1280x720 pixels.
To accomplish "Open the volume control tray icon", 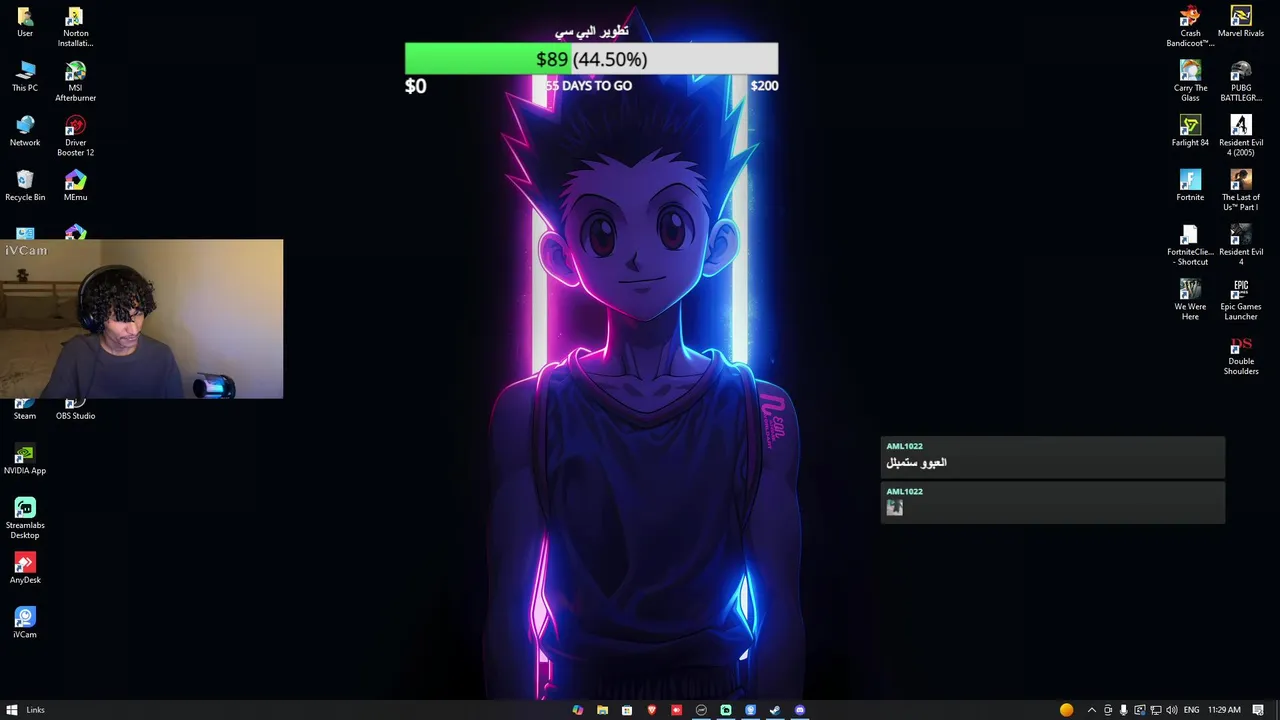I will 1171,710.
